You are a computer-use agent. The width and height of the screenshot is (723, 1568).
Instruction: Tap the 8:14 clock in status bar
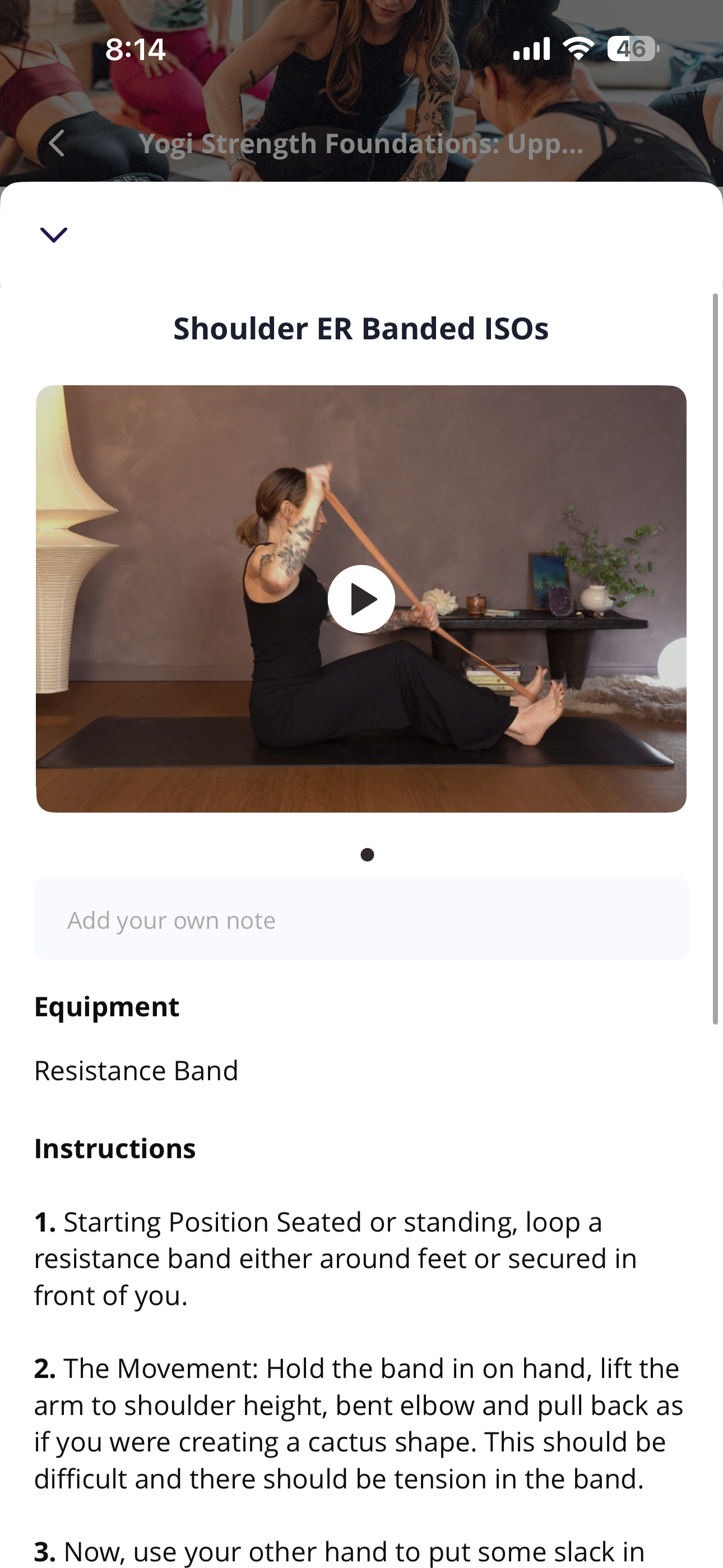(135, 49)
